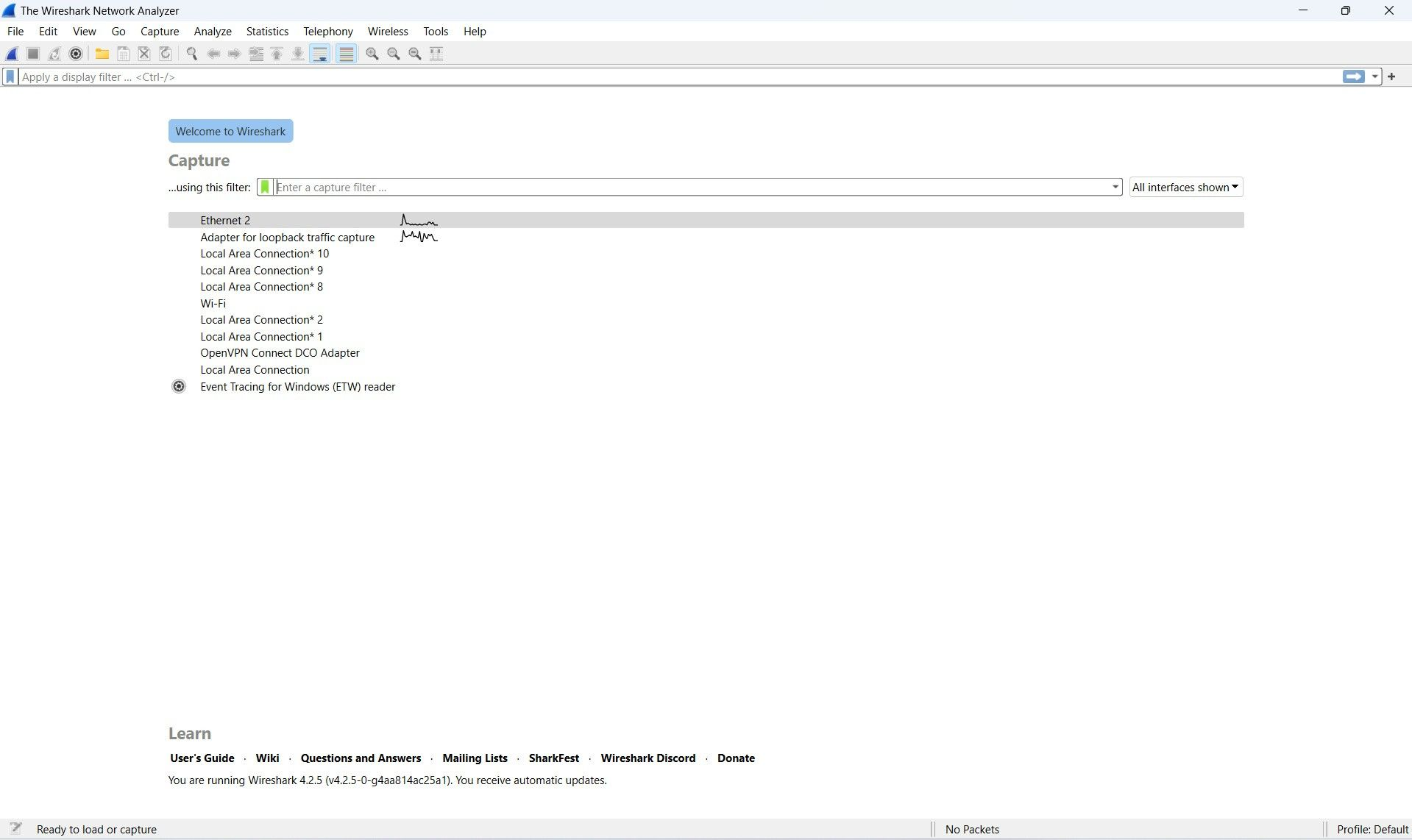Apply display filter with blue arrow button
1412x840 pixels.
(1353, 76)
